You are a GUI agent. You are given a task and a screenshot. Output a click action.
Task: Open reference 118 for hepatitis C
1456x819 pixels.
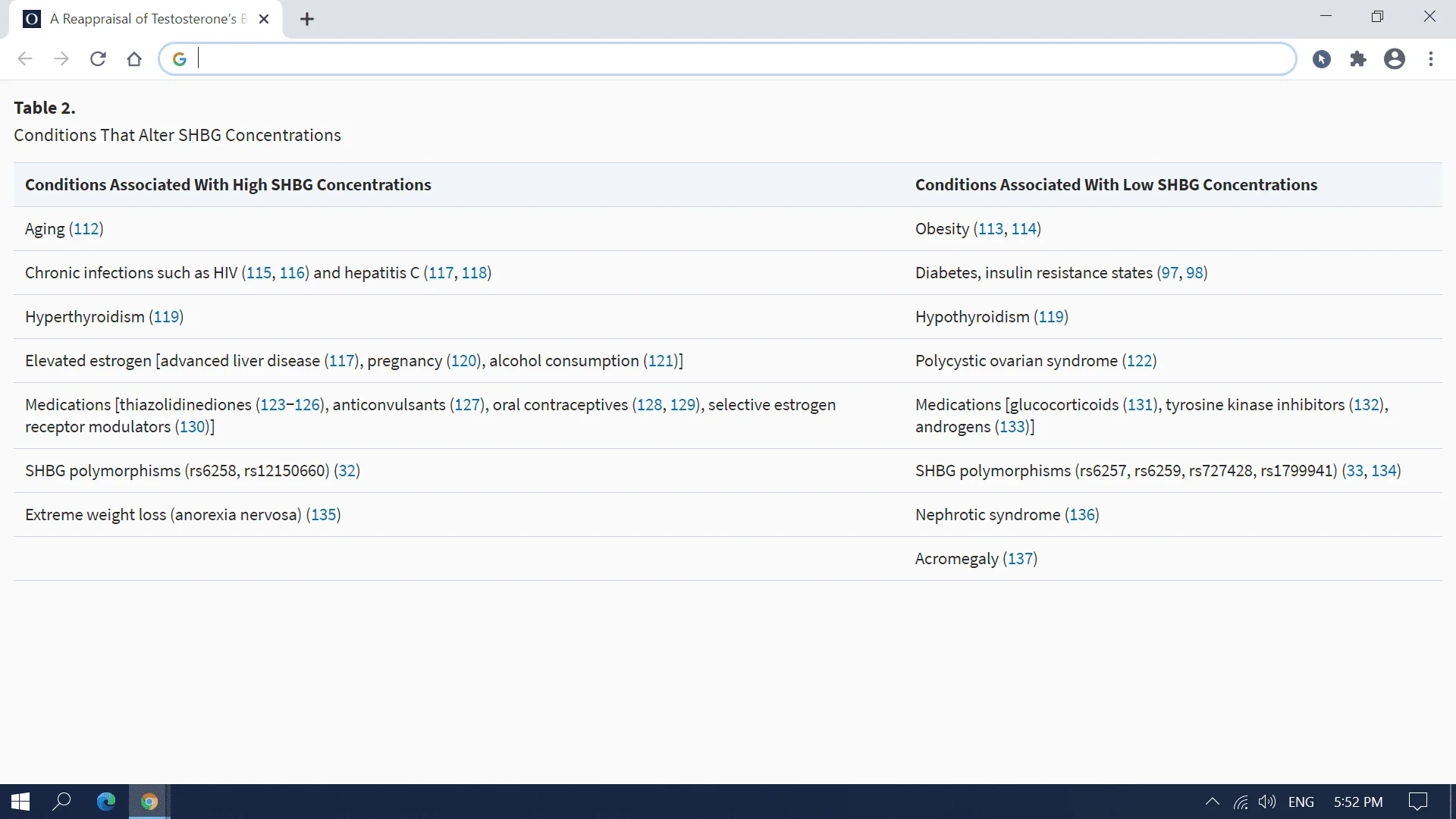pos(474,273)
